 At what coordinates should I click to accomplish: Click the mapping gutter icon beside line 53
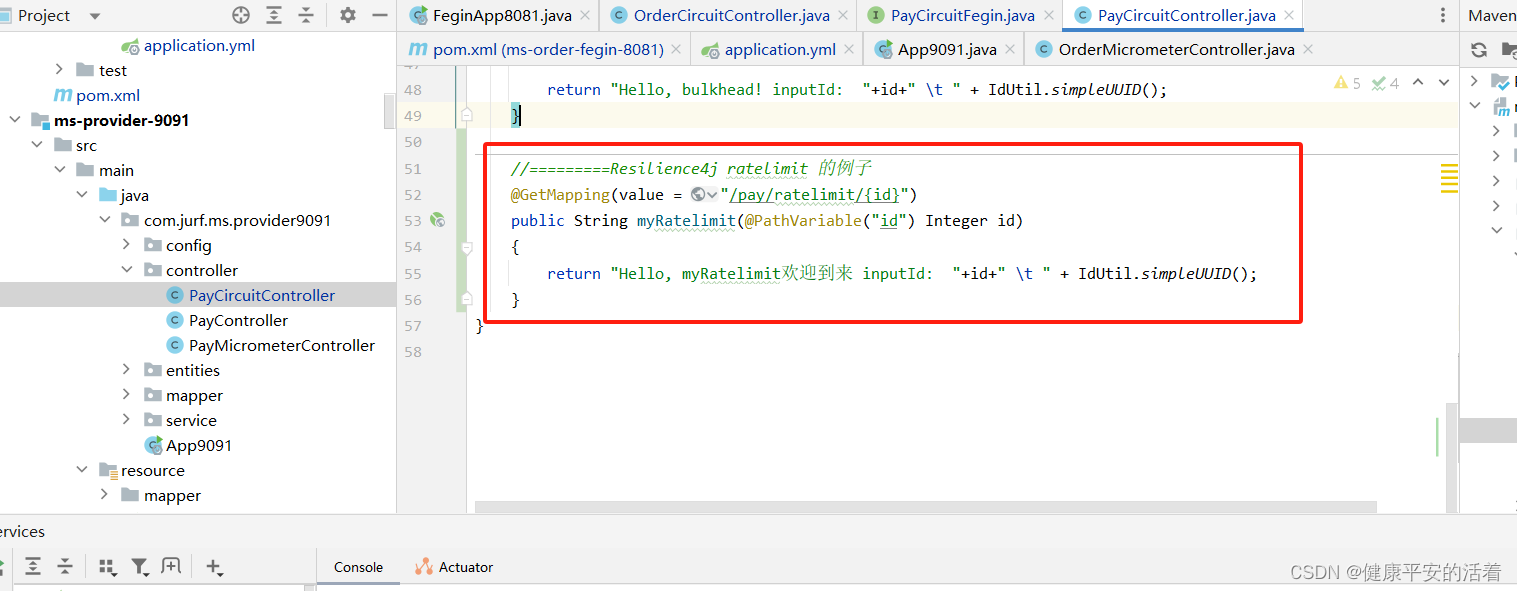tap(437, 220)
